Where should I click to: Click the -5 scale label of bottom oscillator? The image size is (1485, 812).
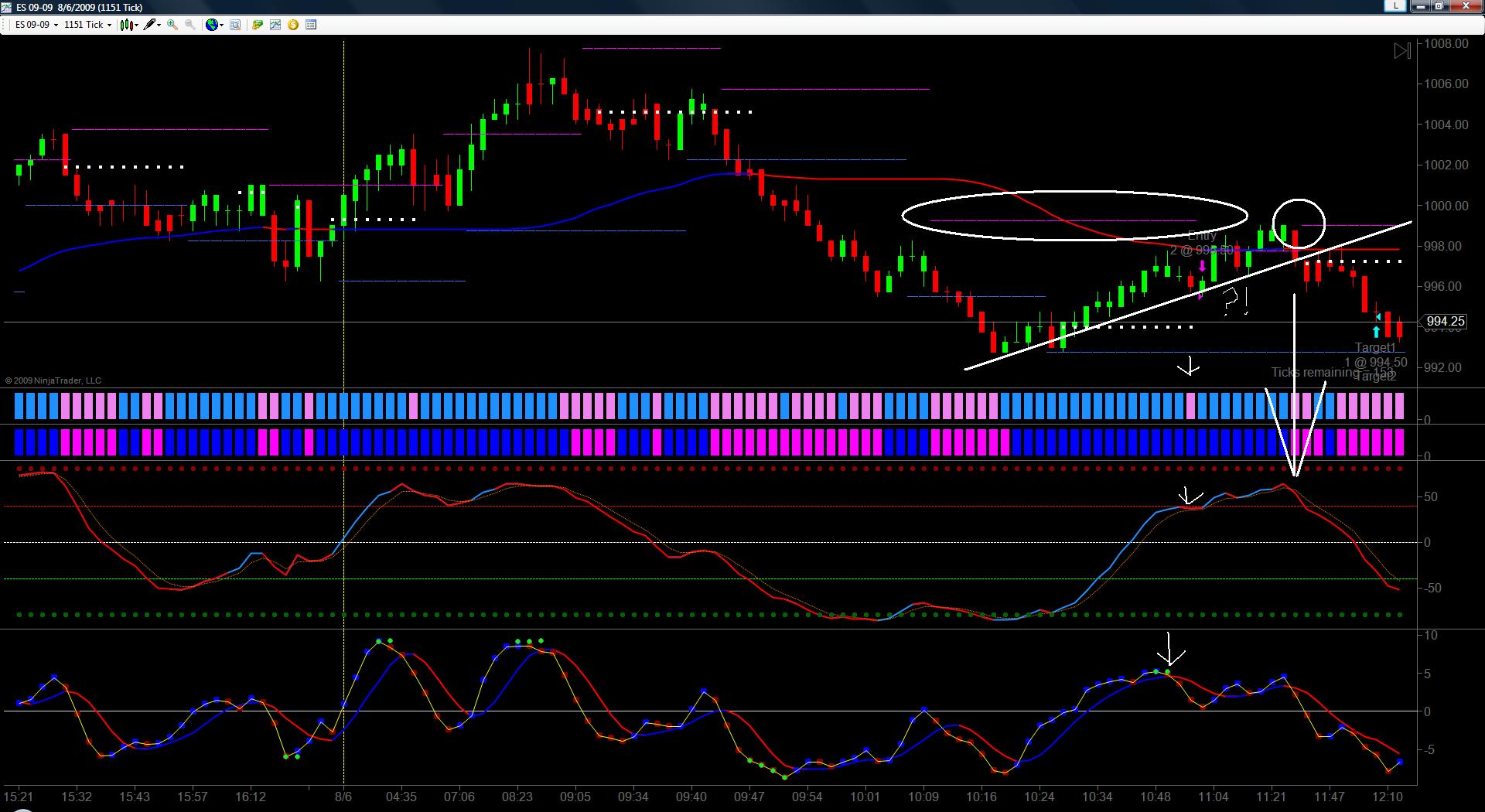click(x=1429, y=750)
